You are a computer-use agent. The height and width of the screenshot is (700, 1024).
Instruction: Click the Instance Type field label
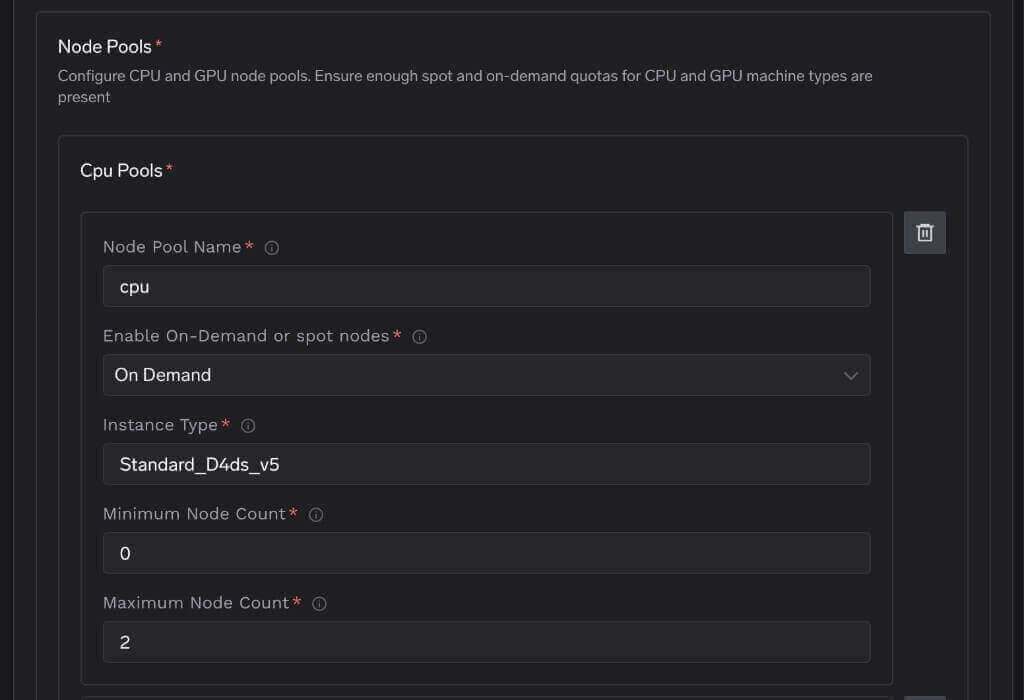tap(160, 425)
